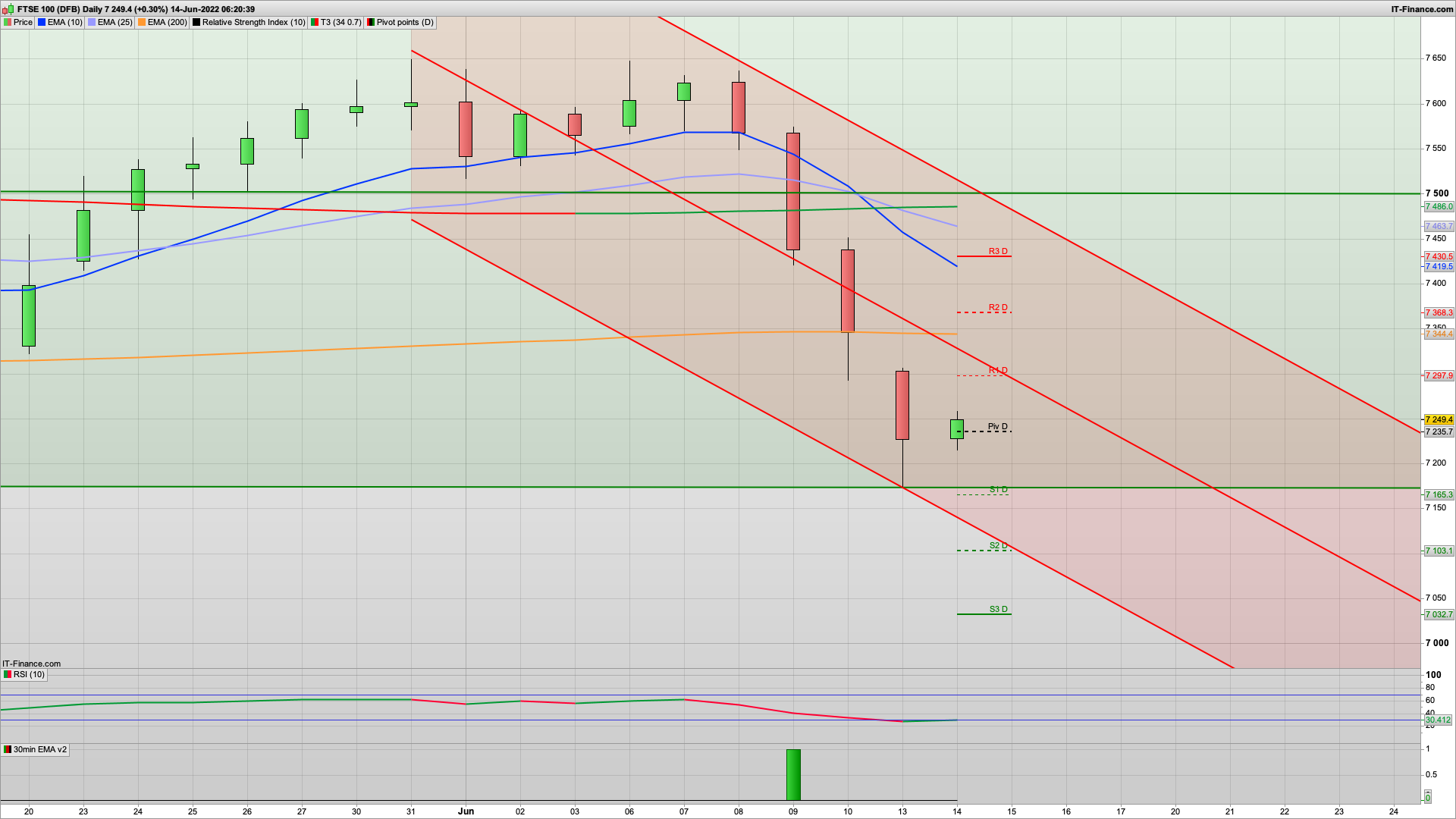The width and height of the screenshot is (1456, 819).
Task: Click the Price legend color icon
Action: [x=8, y=22]
